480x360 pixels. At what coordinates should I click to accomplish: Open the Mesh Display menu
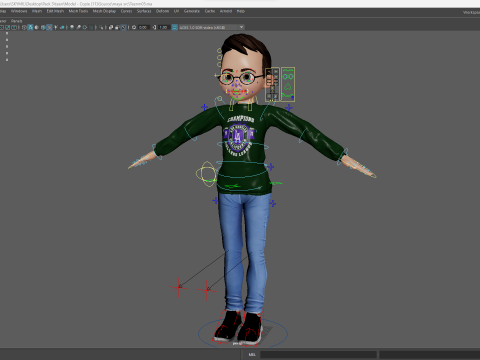104,11
